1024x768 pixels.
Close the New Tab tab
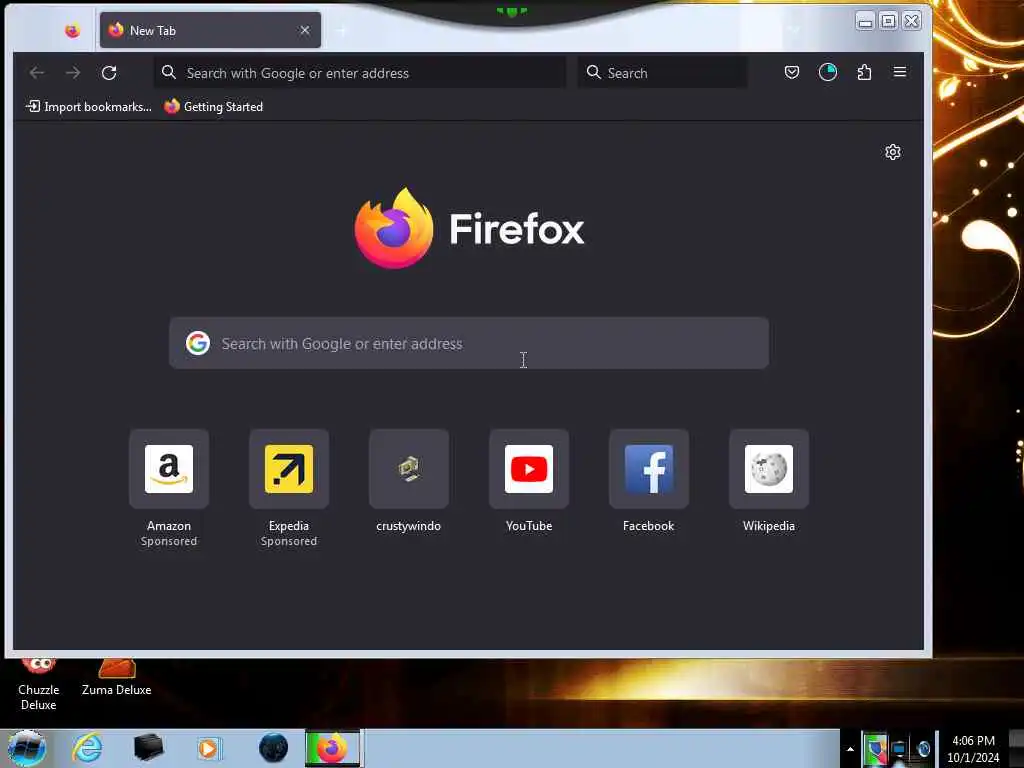[304, 30]
